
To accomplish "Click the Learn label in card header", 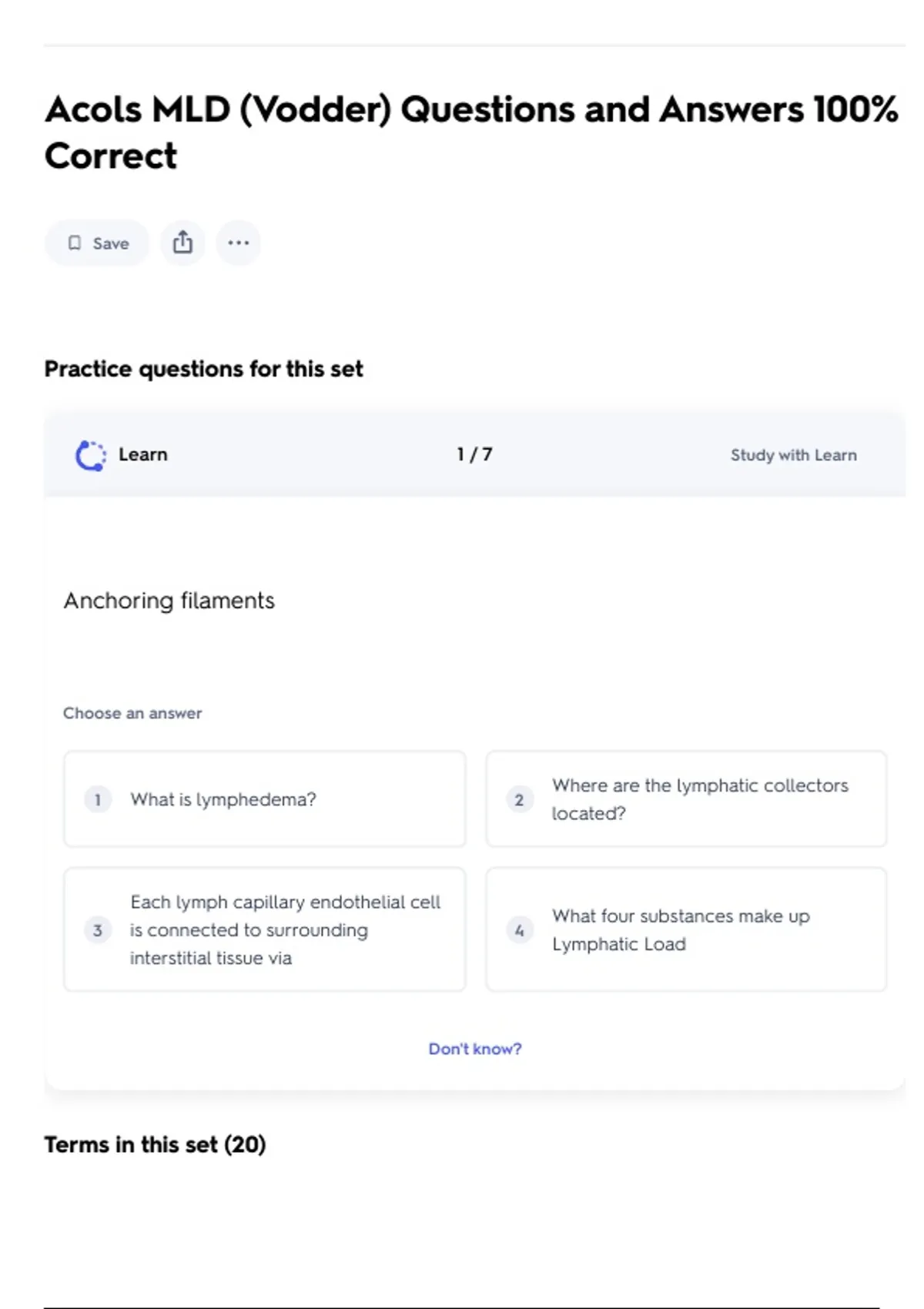I will (x=143, y=454).
